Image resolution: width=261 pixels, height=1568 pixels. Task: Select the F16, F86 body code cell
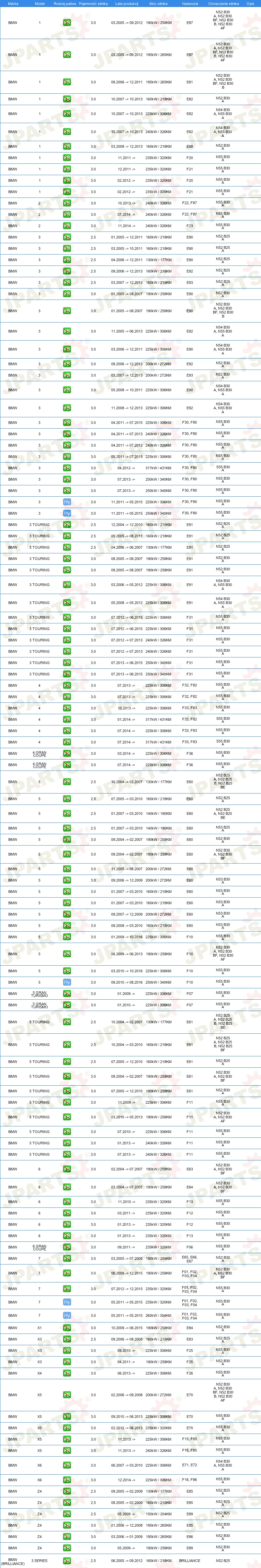(x=190, y=1480)
